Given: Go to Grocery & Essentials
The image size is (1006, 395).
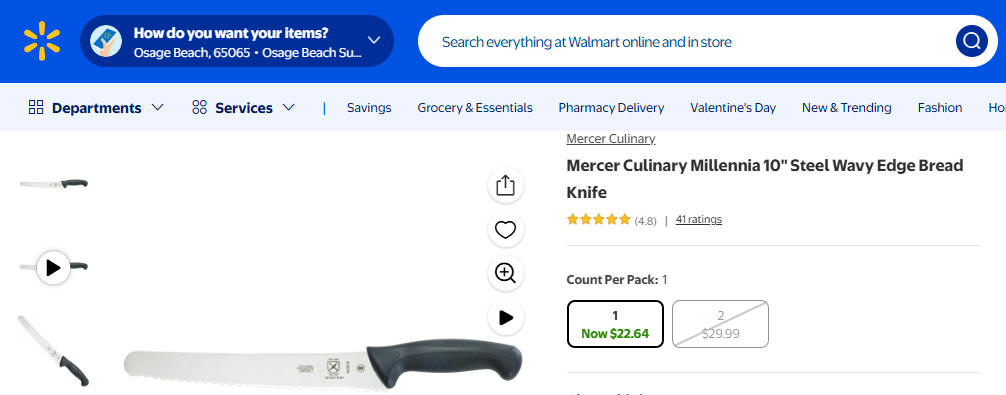Looking at the screenshot, I should click(475, 108).
